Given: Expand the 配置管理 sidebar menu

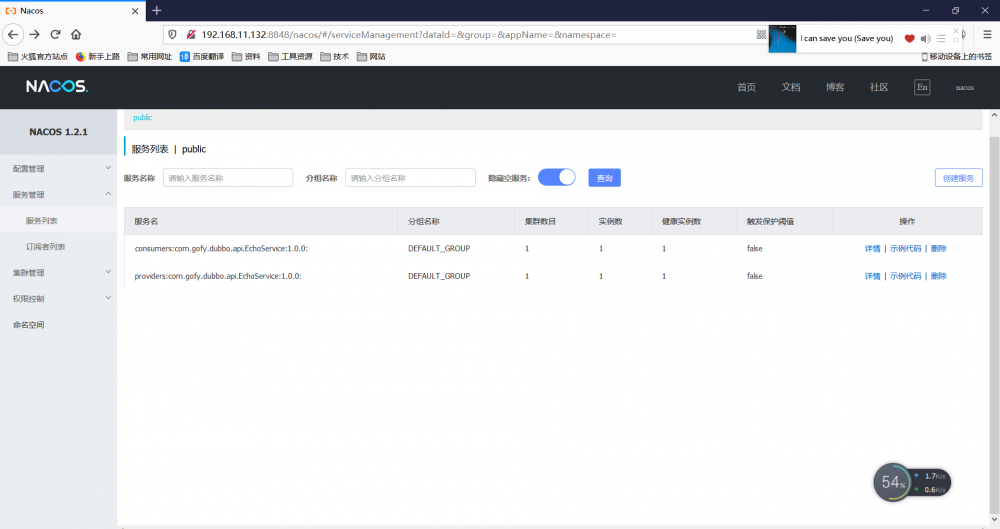Looking at the screenshot, I should pos(59,168).
